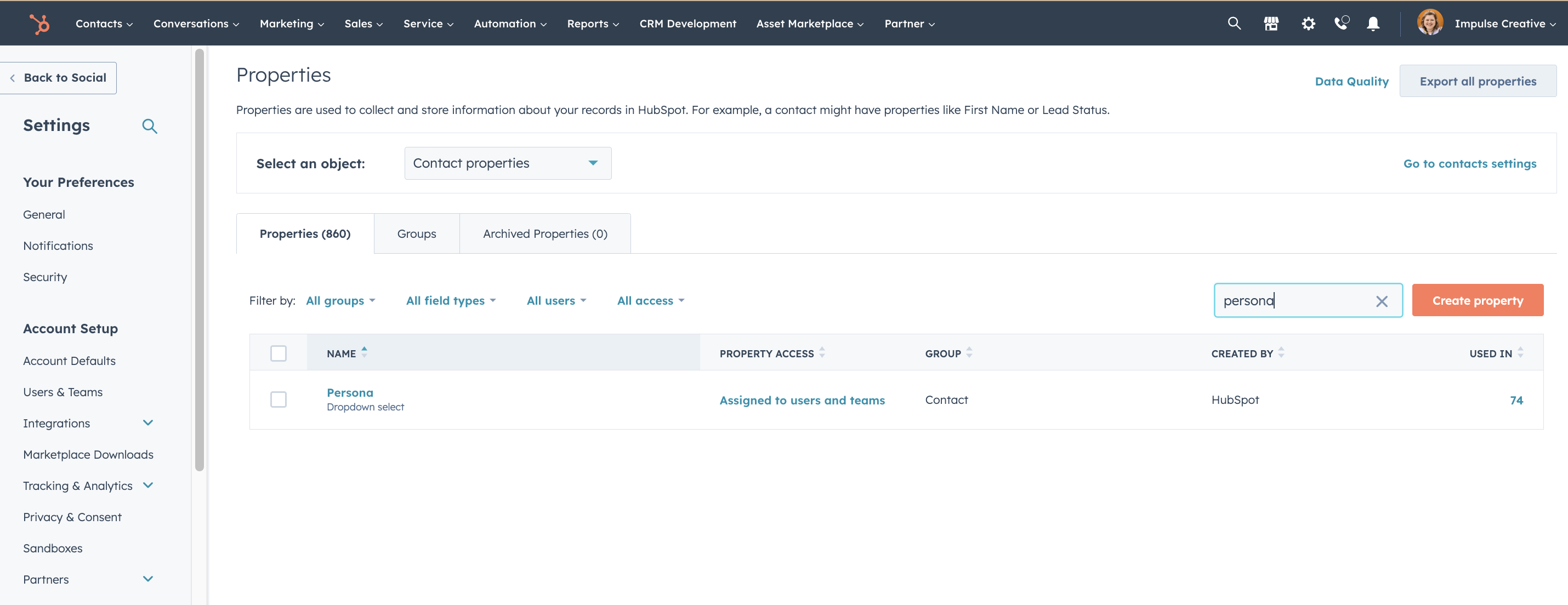Image resolution: width=1568 pixels, height=605 pixels.
Task: Click the Settings sidebar search icon
Action: click(150, 126)
